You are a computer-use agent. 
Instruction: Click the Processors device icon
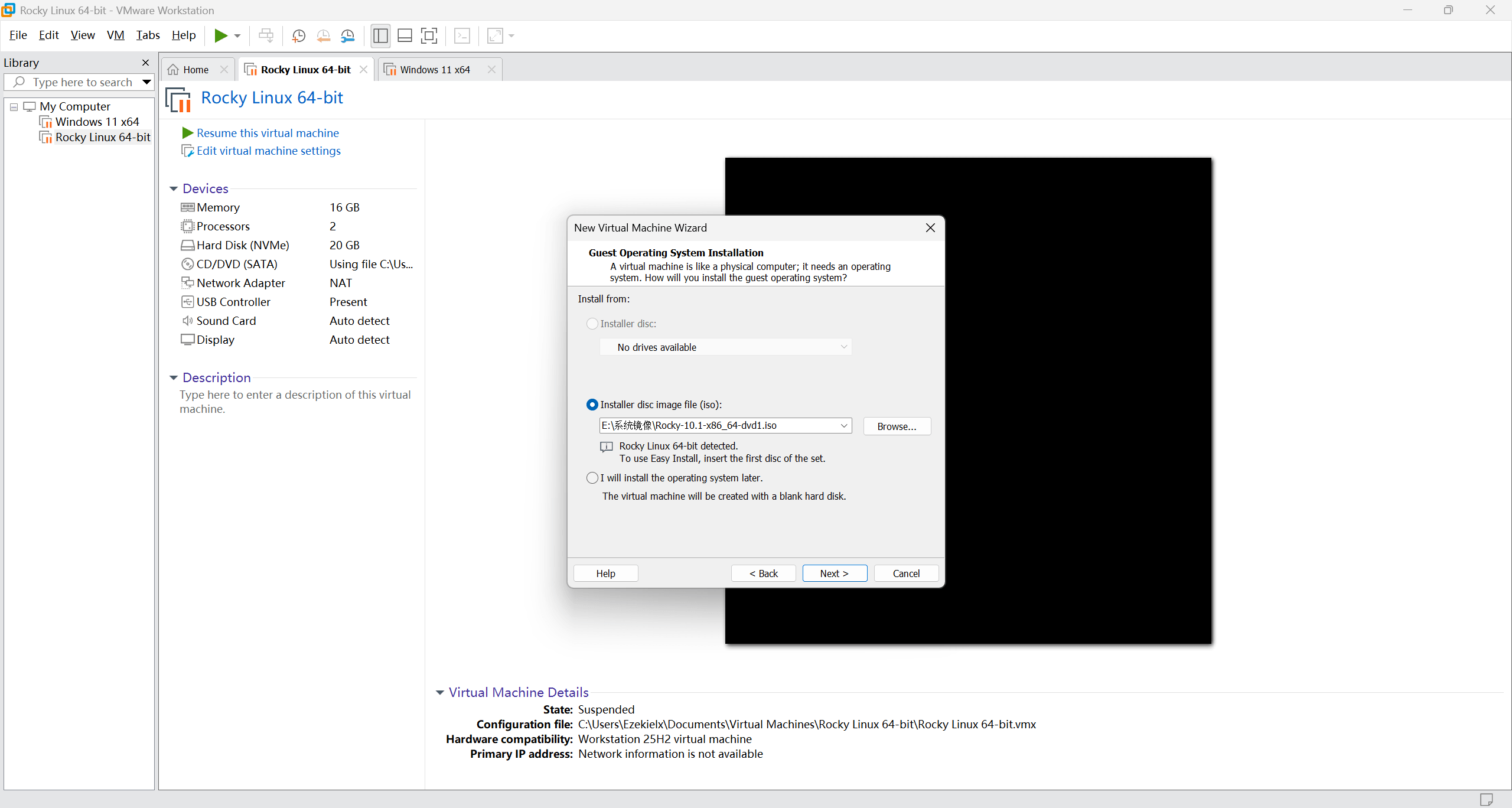point(188,226)
